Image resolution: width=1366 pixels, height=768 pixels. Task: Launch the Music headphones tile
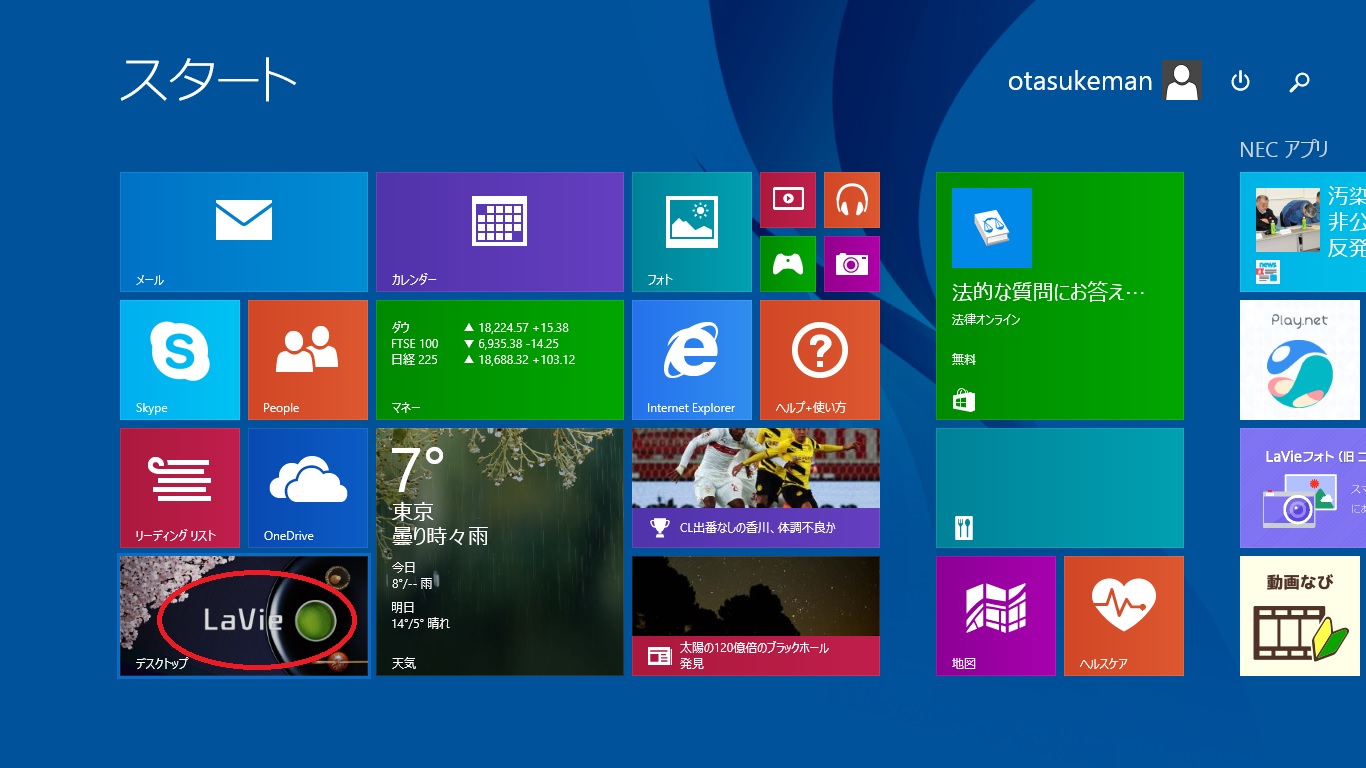(x=852, y=200)
